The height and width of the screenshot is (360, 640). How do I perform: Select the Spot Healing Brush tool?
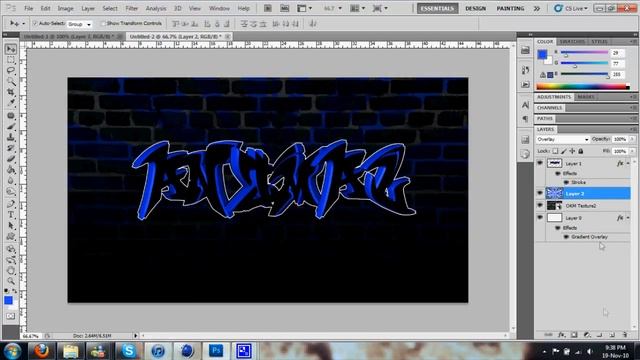(x=11, y=116)
